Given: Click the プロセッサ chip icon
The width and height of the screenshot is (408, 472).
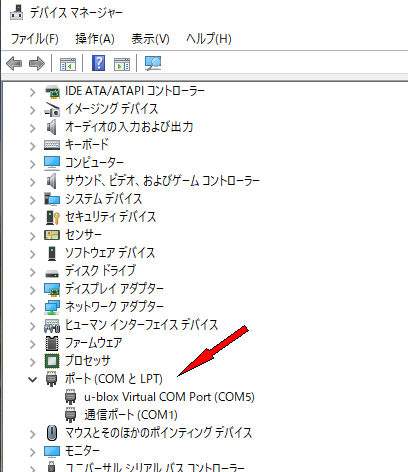Looking at the screenshot, I should tap(52, 361).
